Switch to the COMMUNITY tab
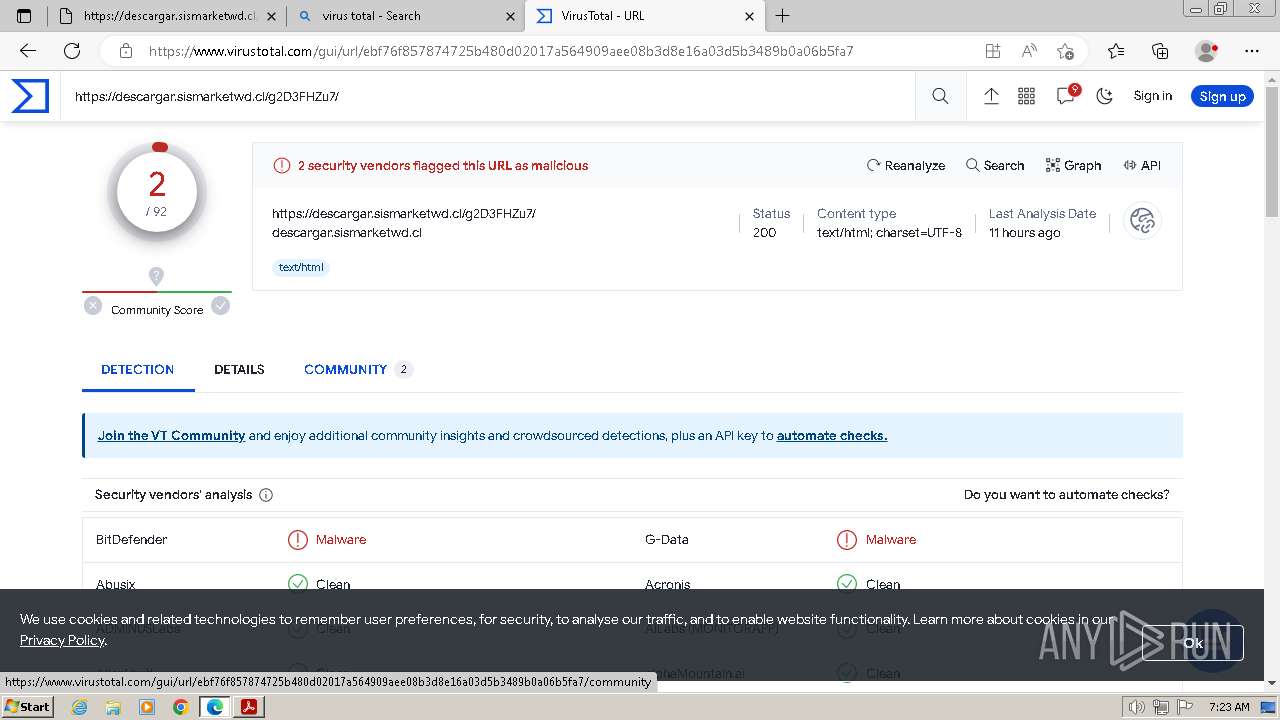The image size is (1280, 720). coord(358,369)
